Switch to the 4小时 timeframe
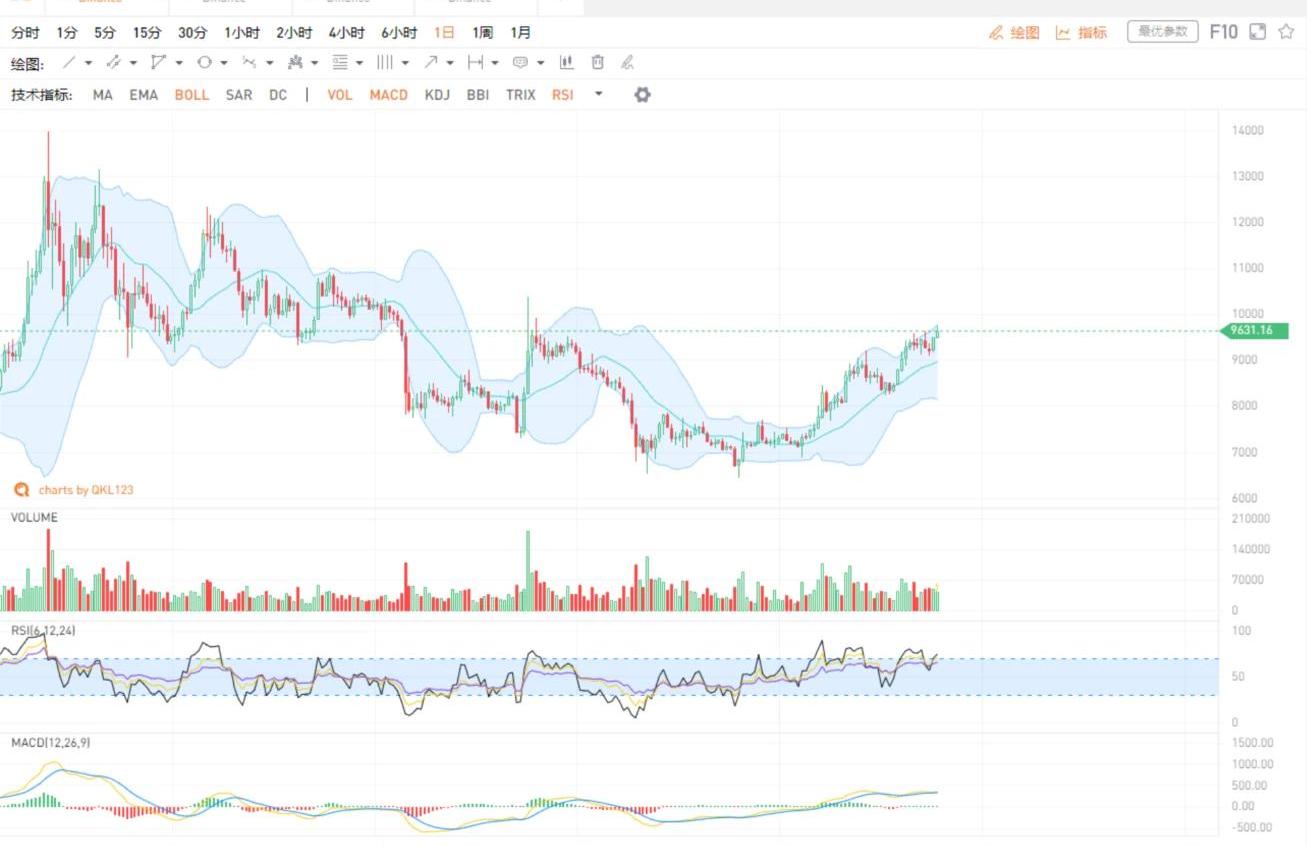Screen dimensions: 1307x846 pyautogui.click(x=346, y=33)
